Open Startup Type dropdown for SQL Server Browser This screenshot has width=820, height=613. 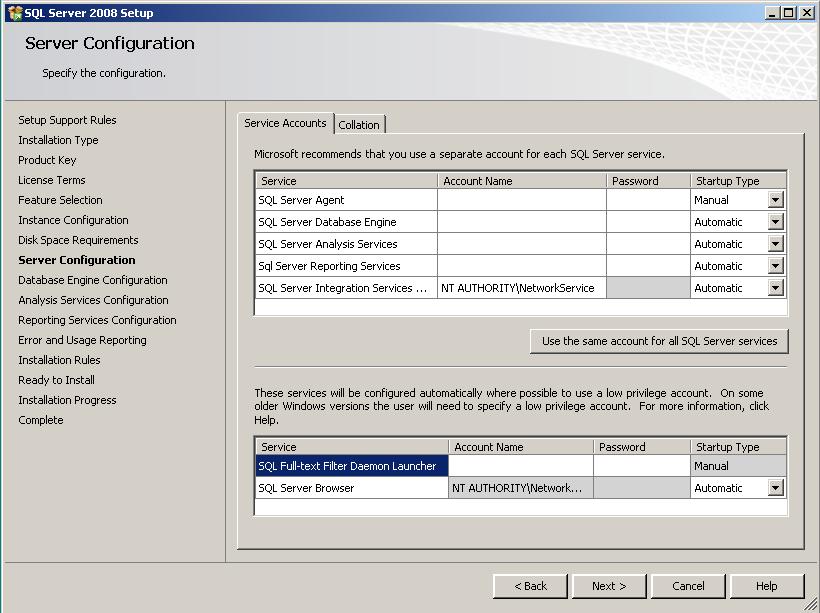click(776, 488)
